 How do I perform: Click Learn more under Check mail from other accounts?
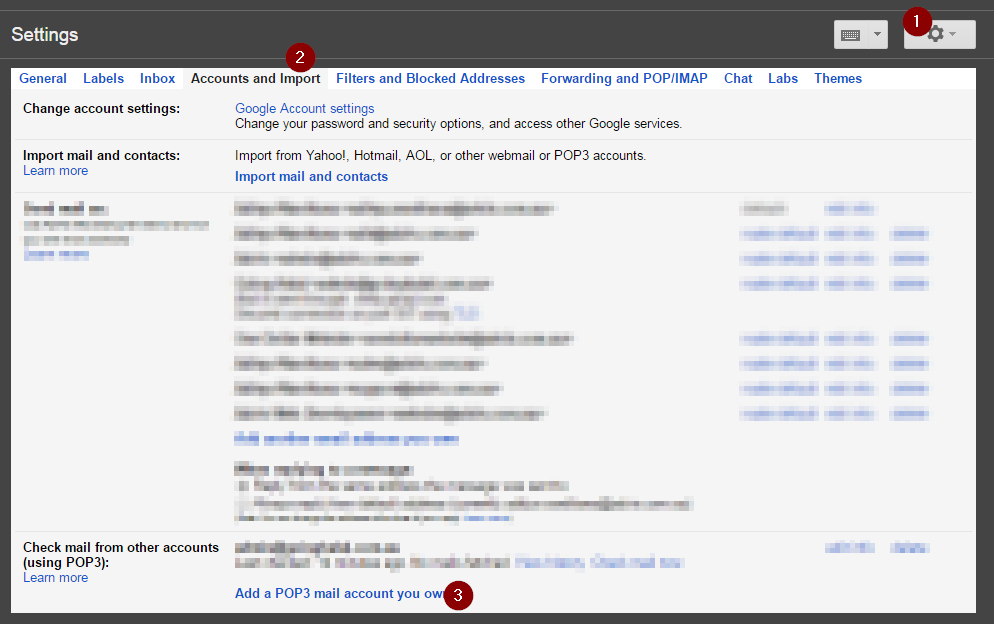55,577
